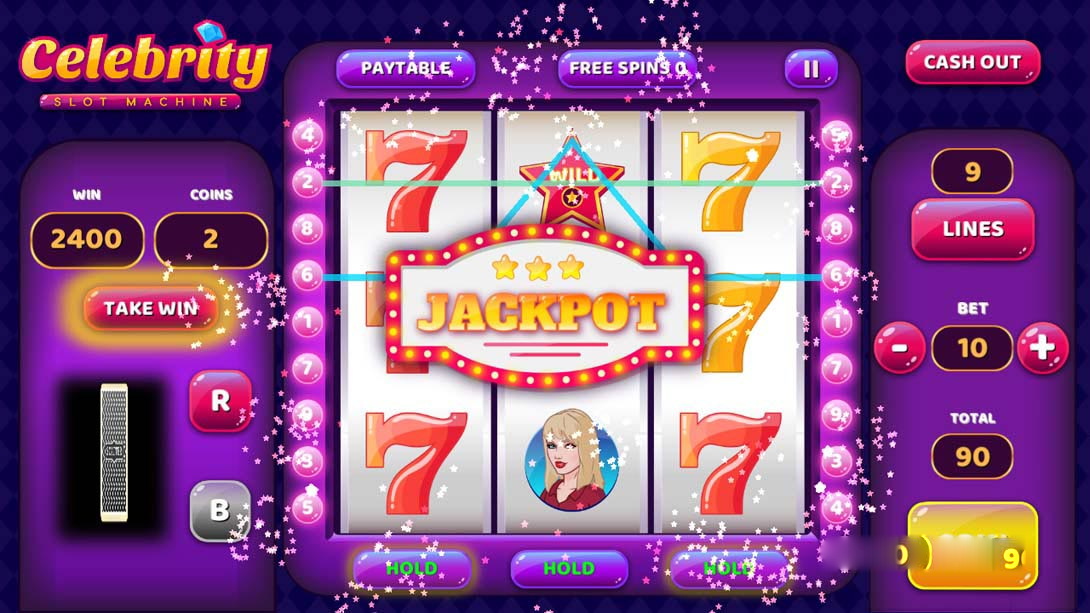Click the CASH OUT button

click(x=973, y=62)
